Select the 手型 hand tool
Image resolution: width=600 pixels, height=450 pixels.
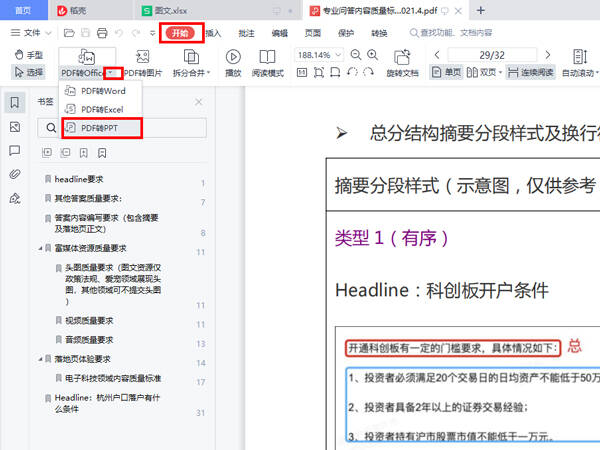[x=29, y=55]
